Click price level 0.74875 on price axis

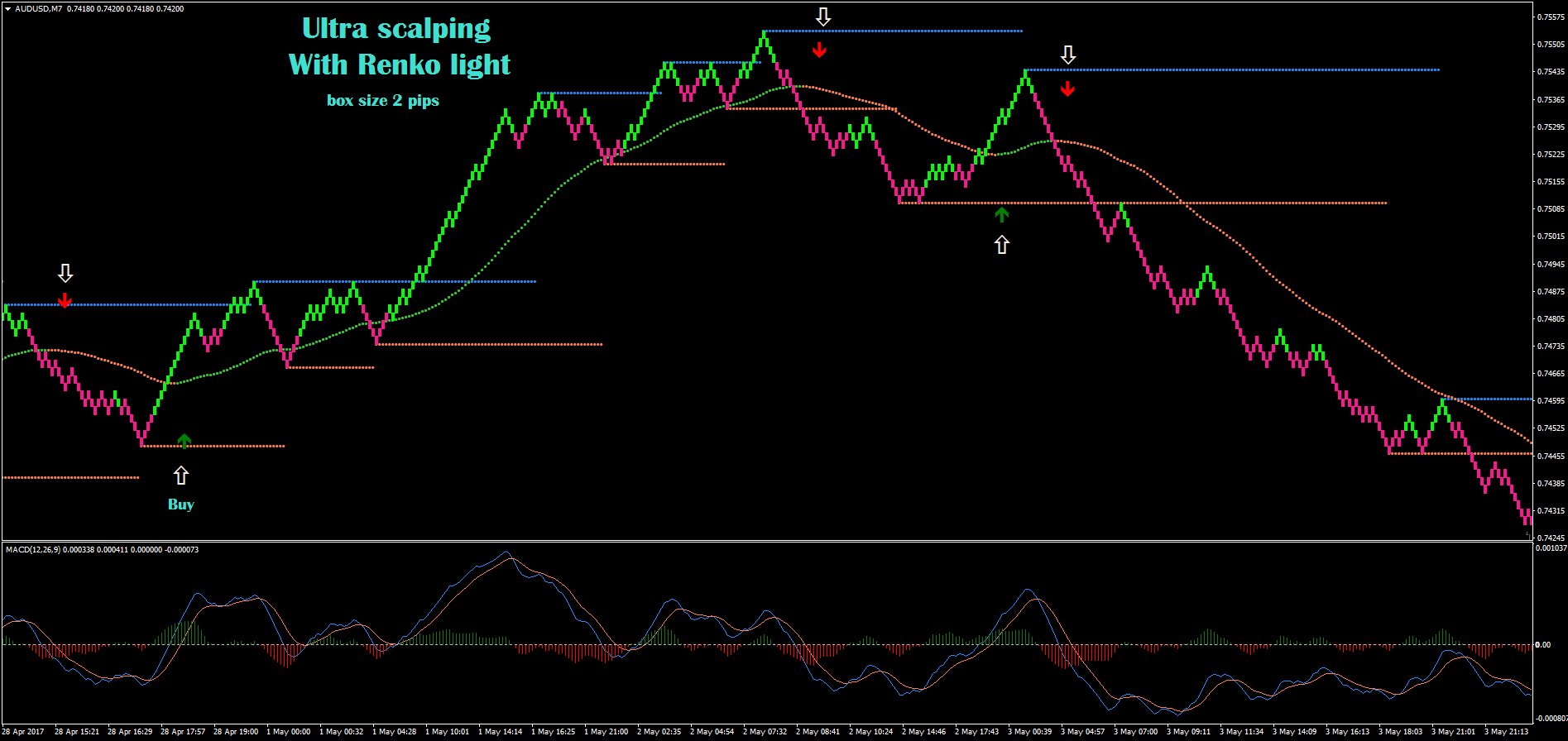point(1551,292)
